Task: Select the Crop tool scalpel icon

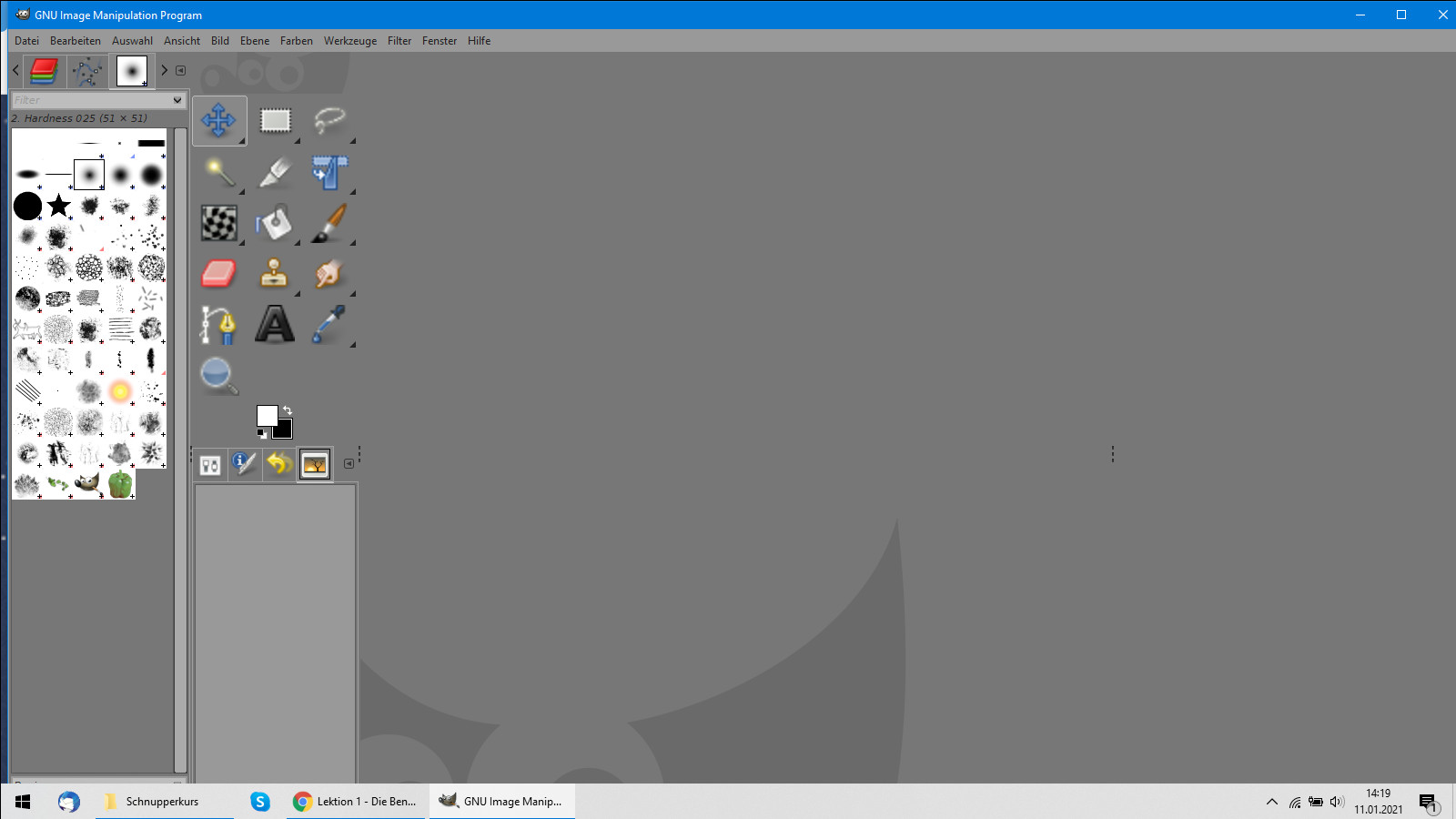Action: click(x=275, y=171)
